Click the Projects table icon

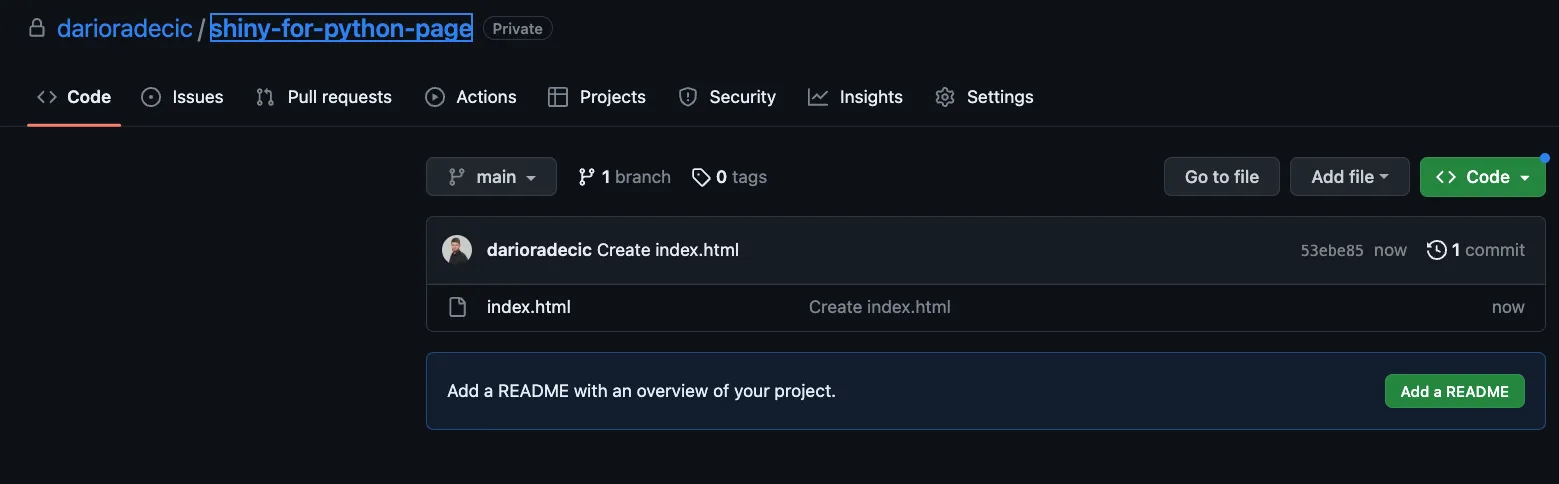(558, 97)
